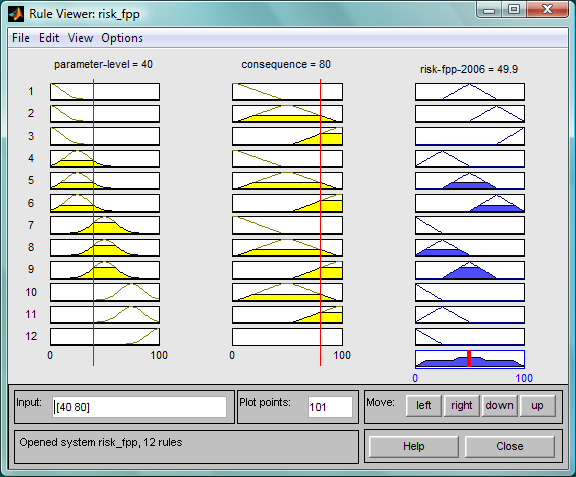Screen dimensions: 576x477
Task: Move plots with the down button
Action: tap(500, 406)
